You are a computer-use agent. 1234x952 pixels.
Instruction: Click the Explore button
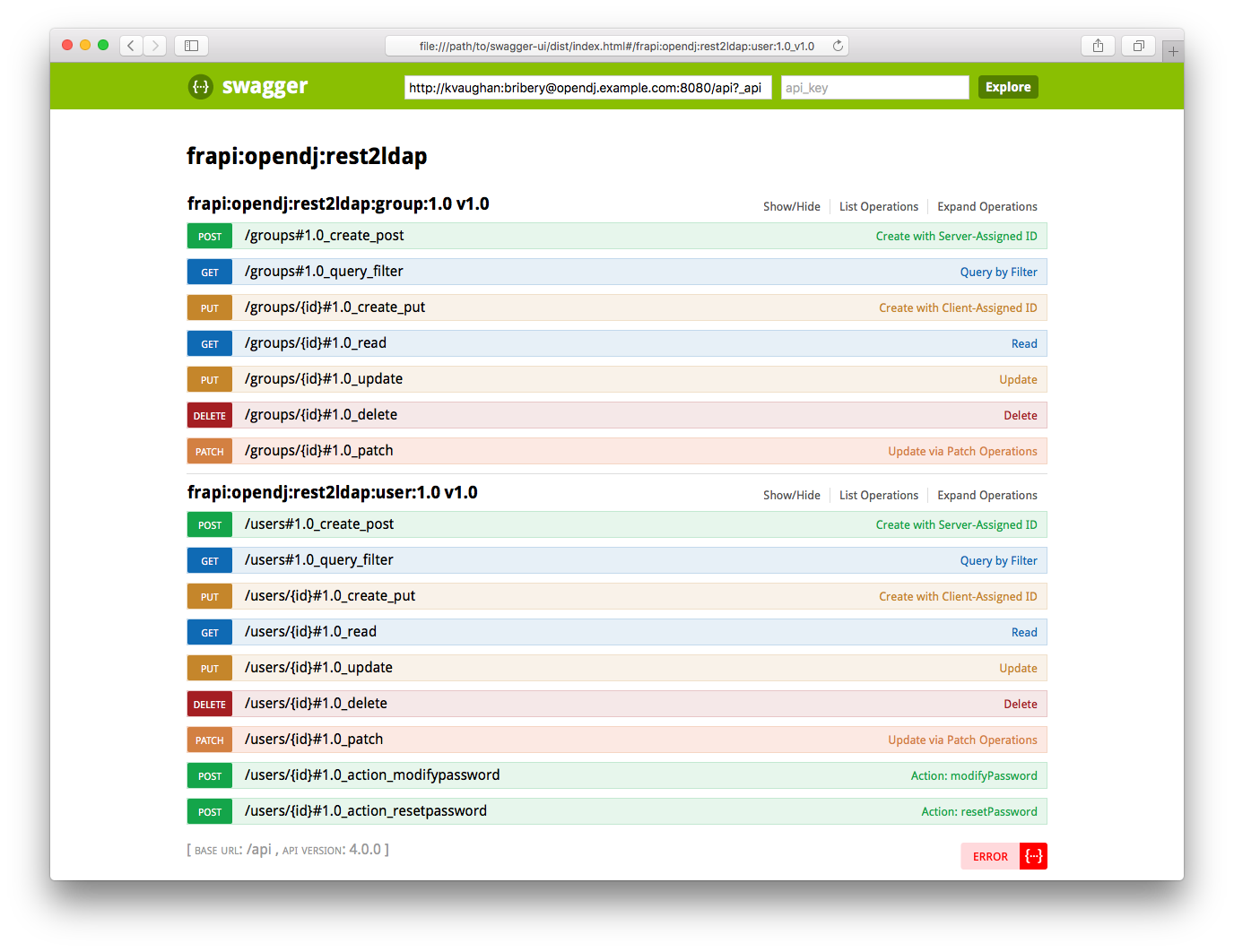click(x=1008, y=87)
